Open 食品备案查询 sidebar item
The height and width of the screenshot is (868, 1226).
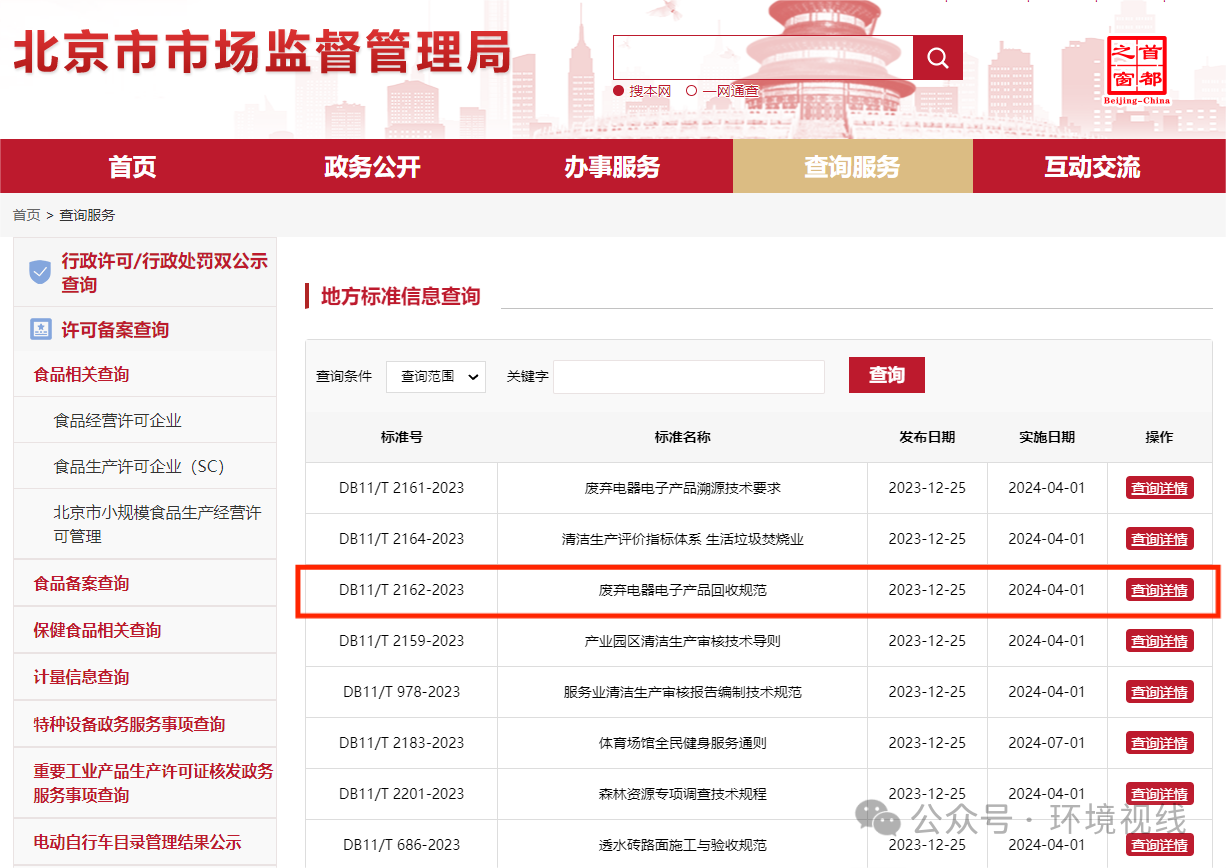[81, 583]
